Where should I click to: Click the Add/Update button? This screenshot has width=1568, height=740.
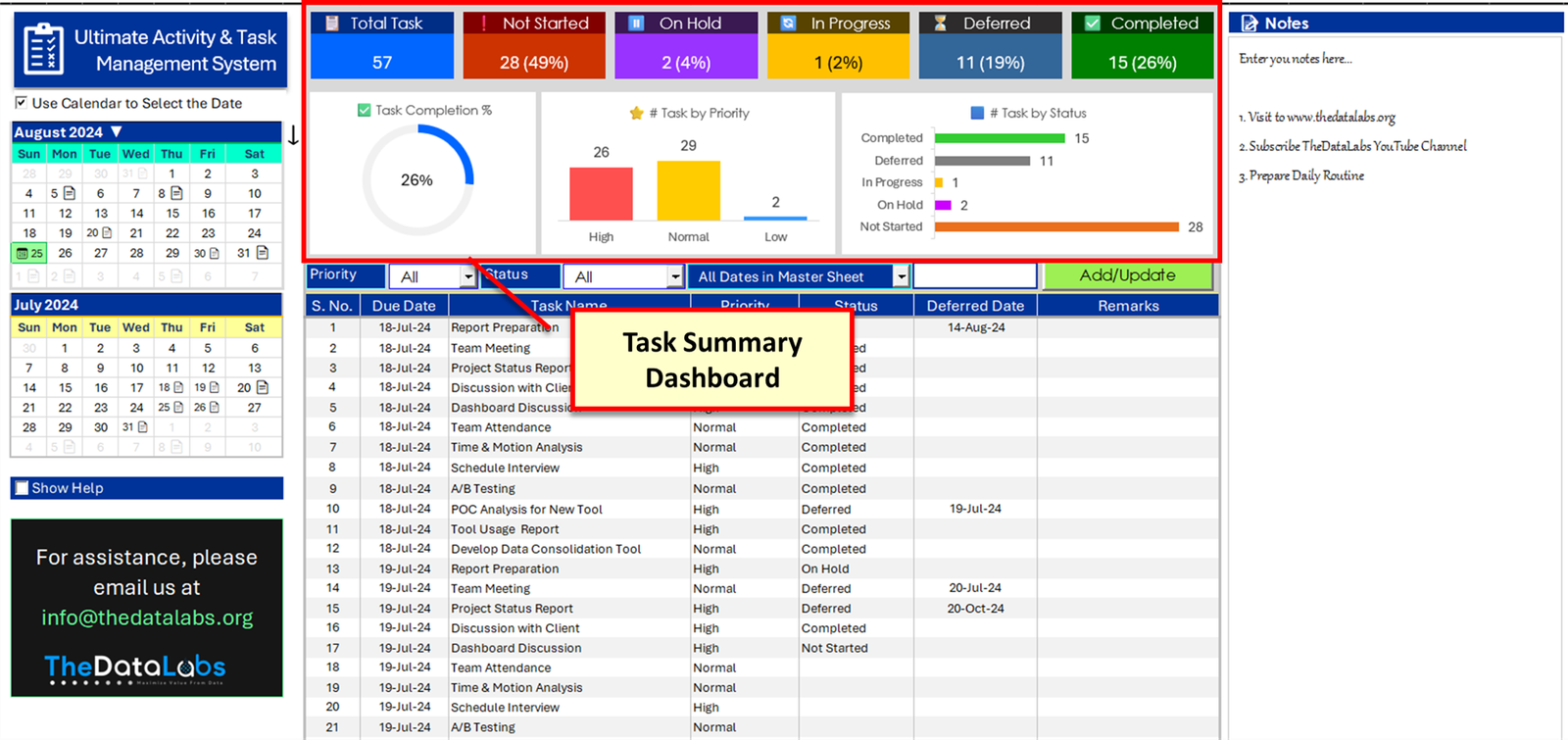1127,275
